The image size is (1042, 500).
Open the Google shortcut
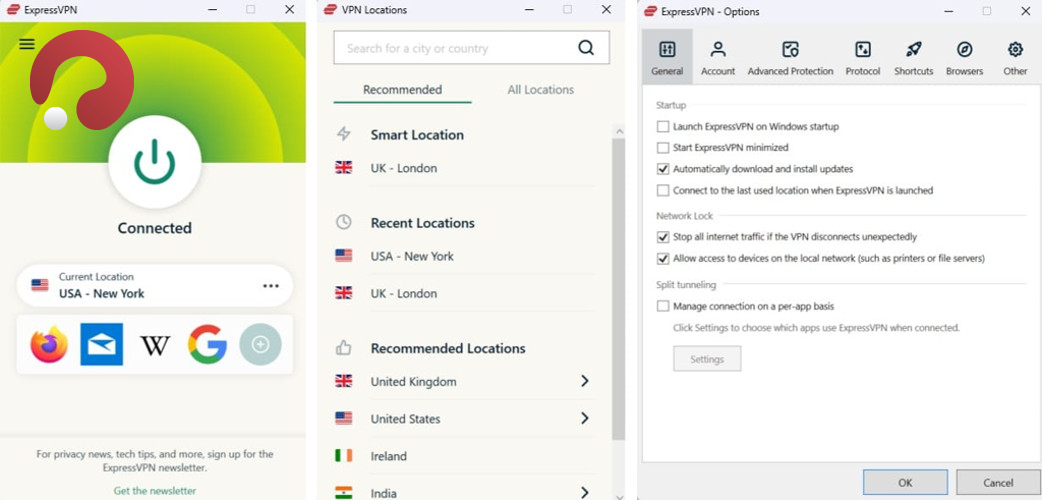click(x=207, y=344)
